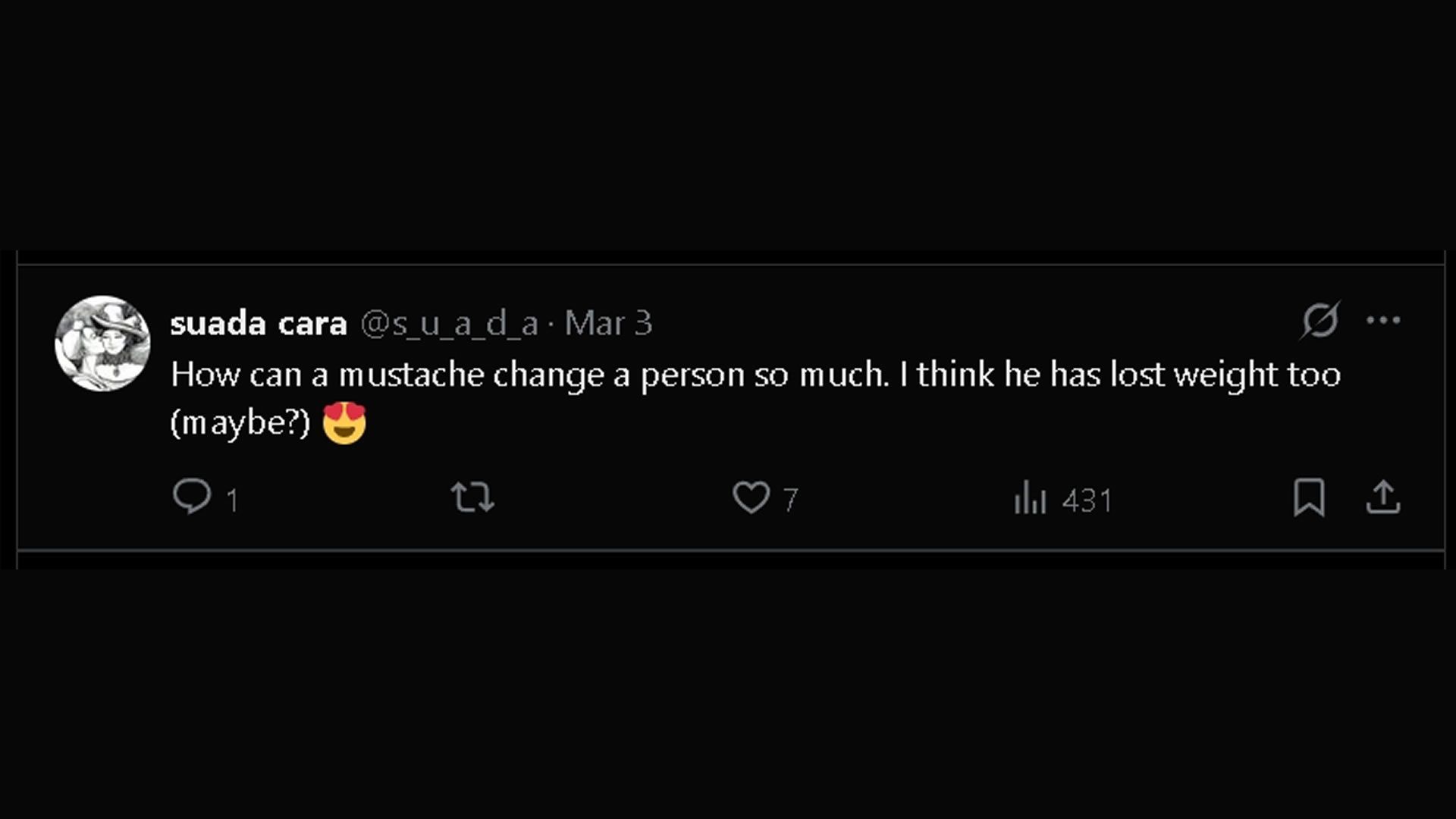Bookmark the mustache tweet
This screenshot has height=819, width=1456.
point(1309,497)
